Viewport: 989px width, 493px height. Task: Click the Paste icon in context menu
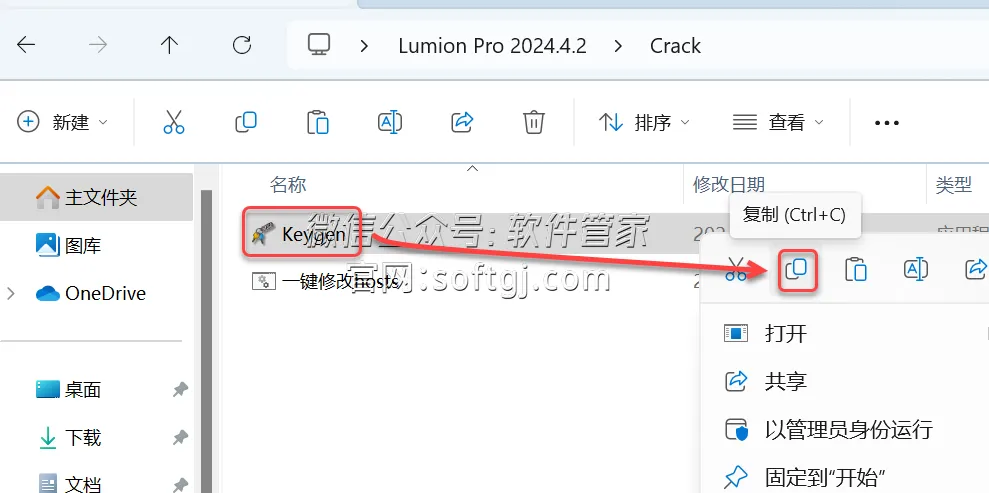click(855, 270)
